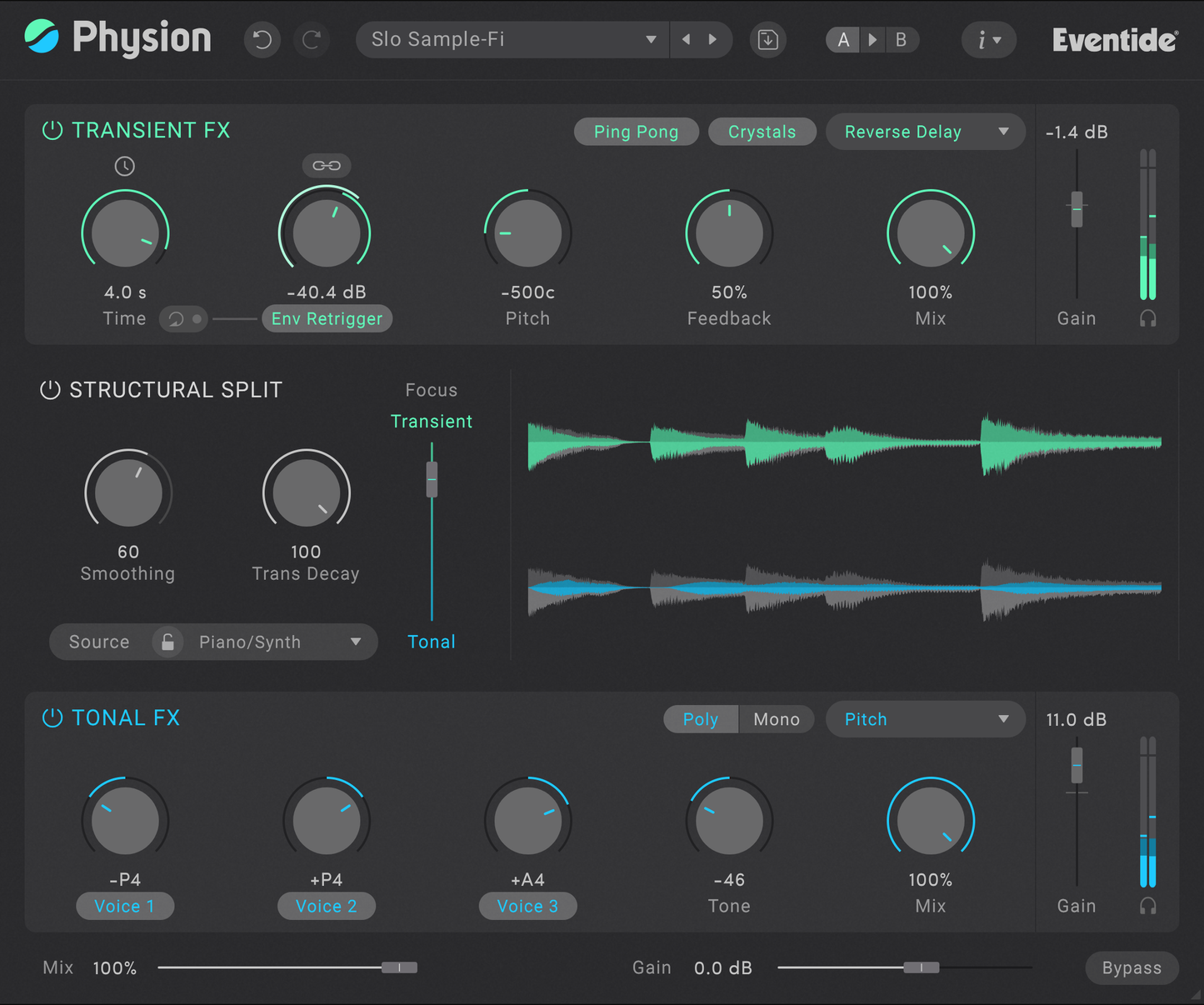Screen dimensions: 1204x1005
Task: Switch Tonal FX to Mono mode
Action: pos(776,718)
